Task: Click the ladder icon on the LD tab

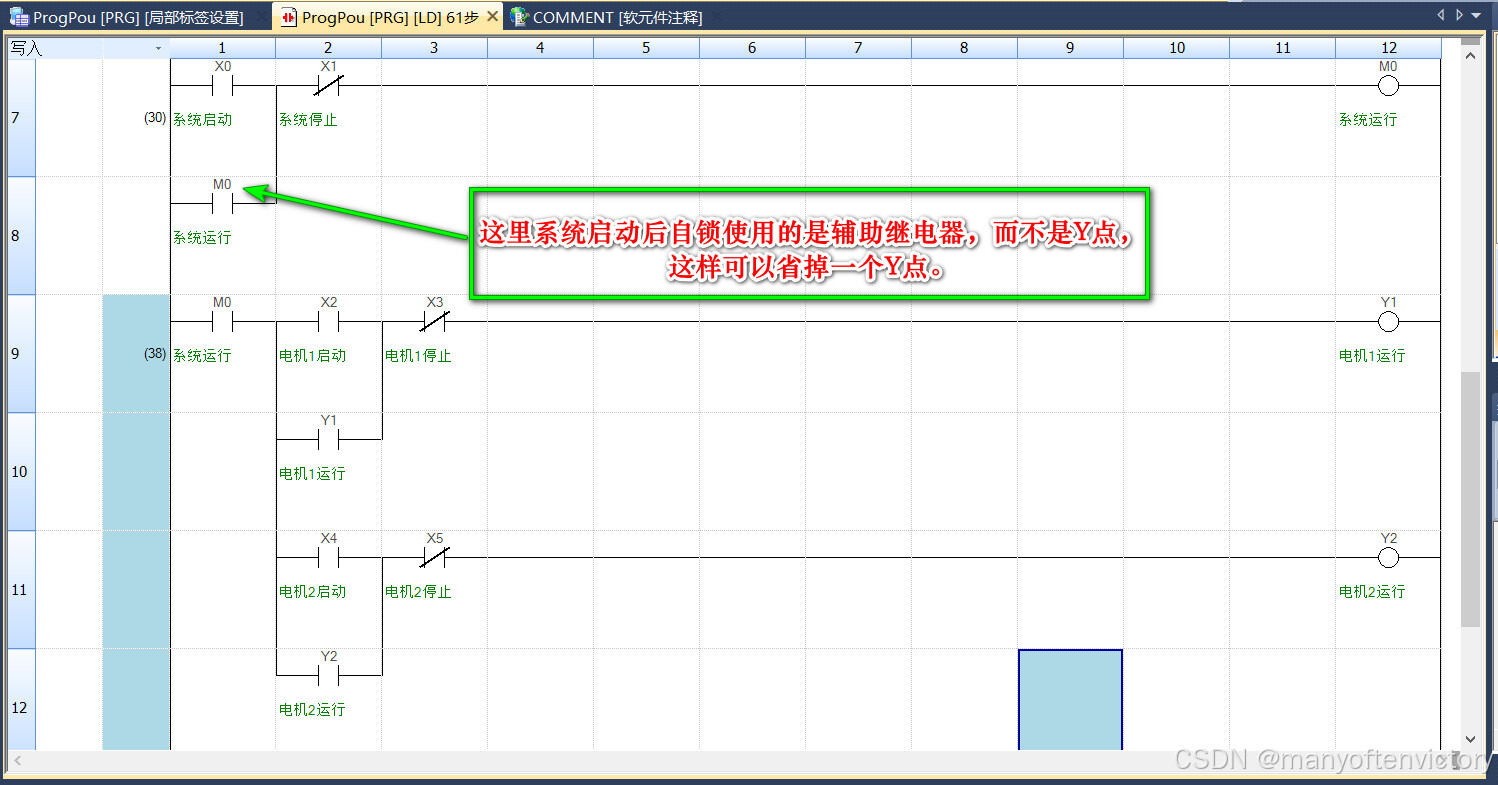Action: pyautogui.click(x=288, y=17)
